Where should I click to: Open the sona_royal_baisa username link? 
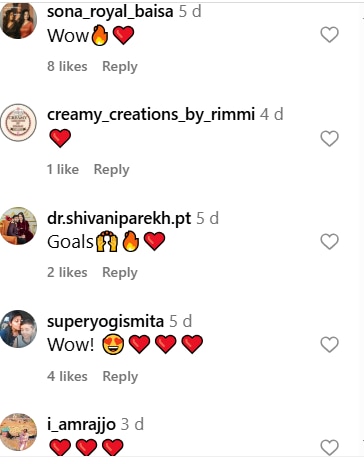[x=110, y=12]
